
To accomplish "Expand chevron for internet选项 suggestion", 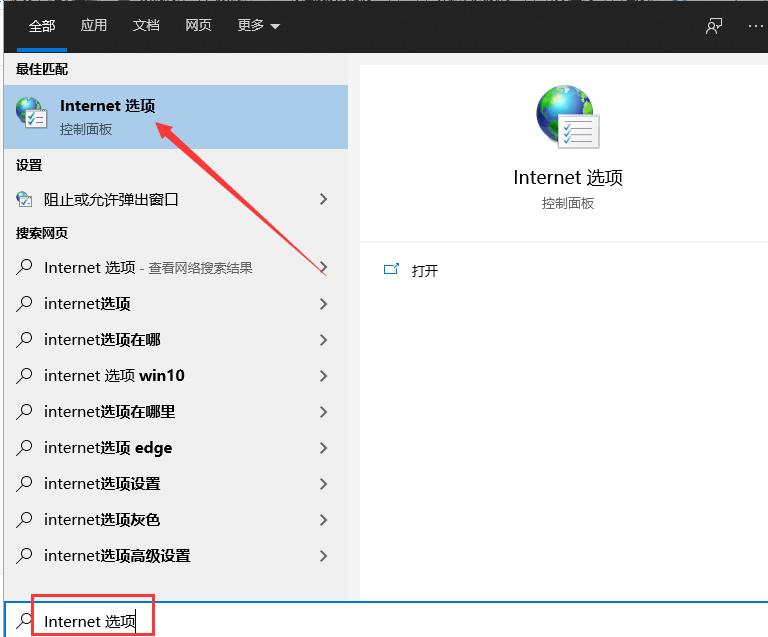I will (x=323, y=304).
